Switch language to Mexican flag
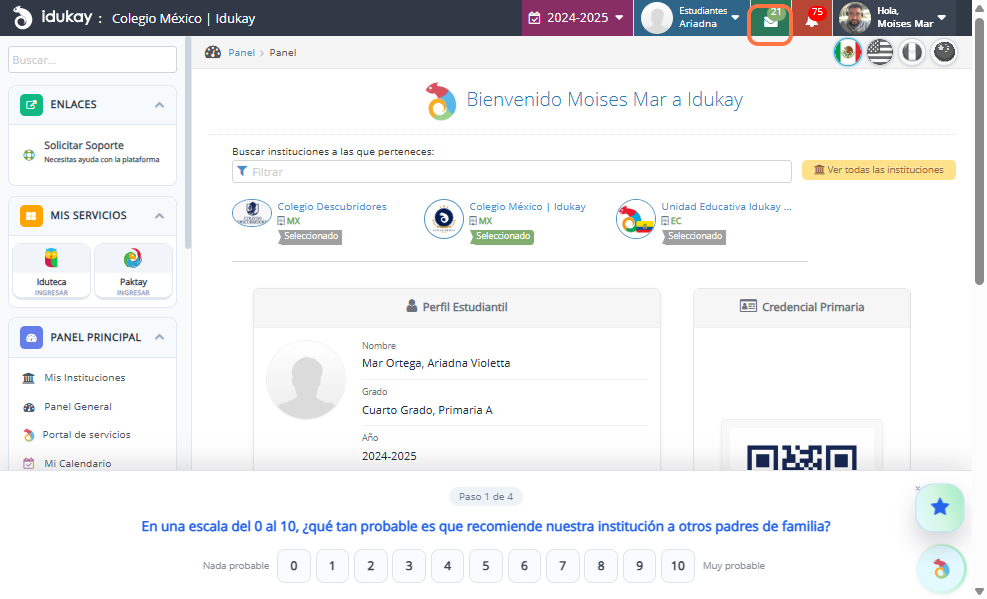 (848, 52)
